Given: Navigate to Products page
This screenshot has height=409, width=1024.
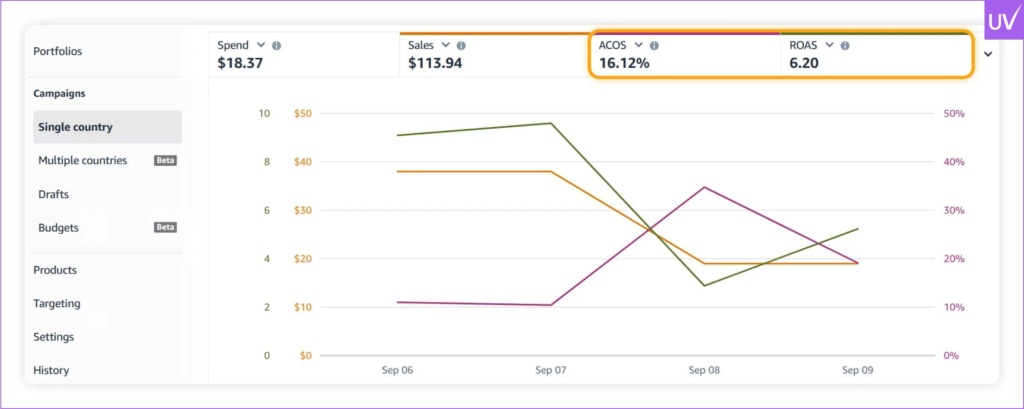Looking at the screenshot, I should (55, 270).
